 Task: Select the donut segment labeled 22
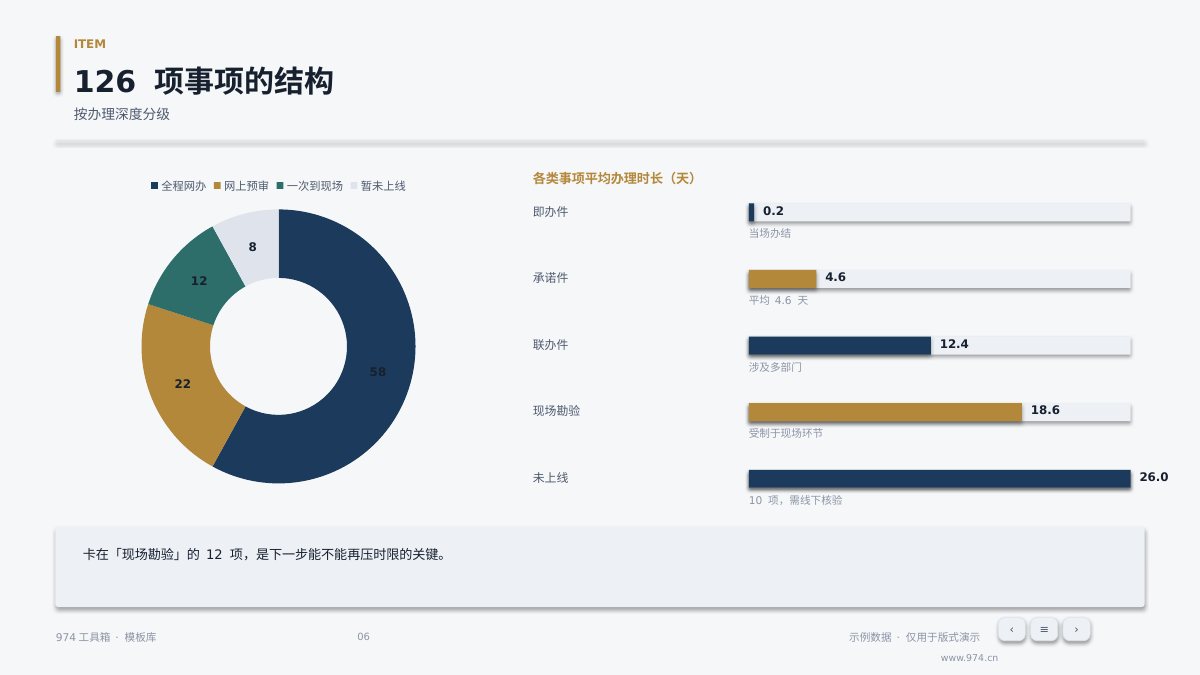pyautogui.click(x=182, y=383)
